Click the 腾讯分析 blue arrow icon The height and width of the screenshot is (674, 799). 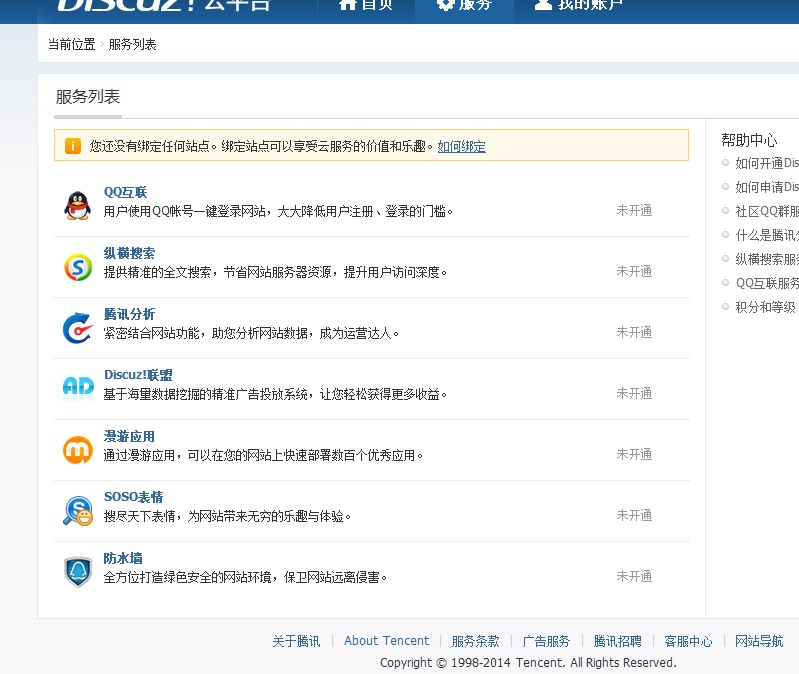tap(78, 328)
